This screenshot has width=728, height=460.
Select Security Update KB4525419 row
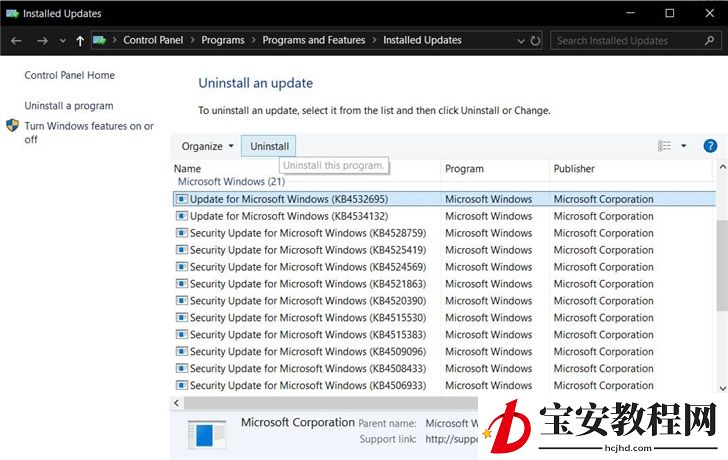point(444,250)
